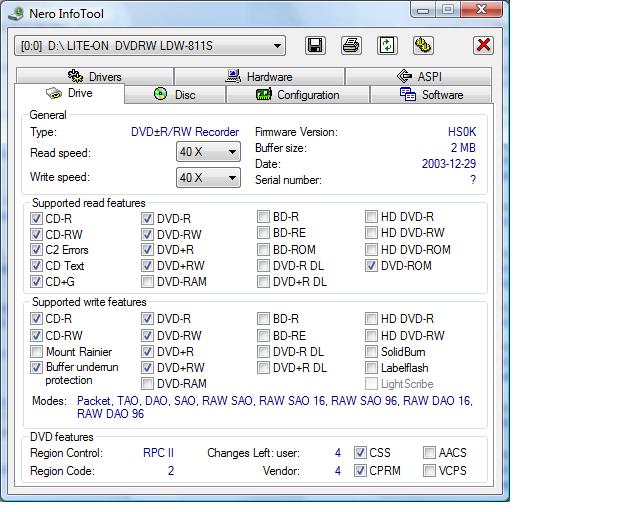Click the red X exit icon
The image size is (640, 512).
click(x=483, y=45)
